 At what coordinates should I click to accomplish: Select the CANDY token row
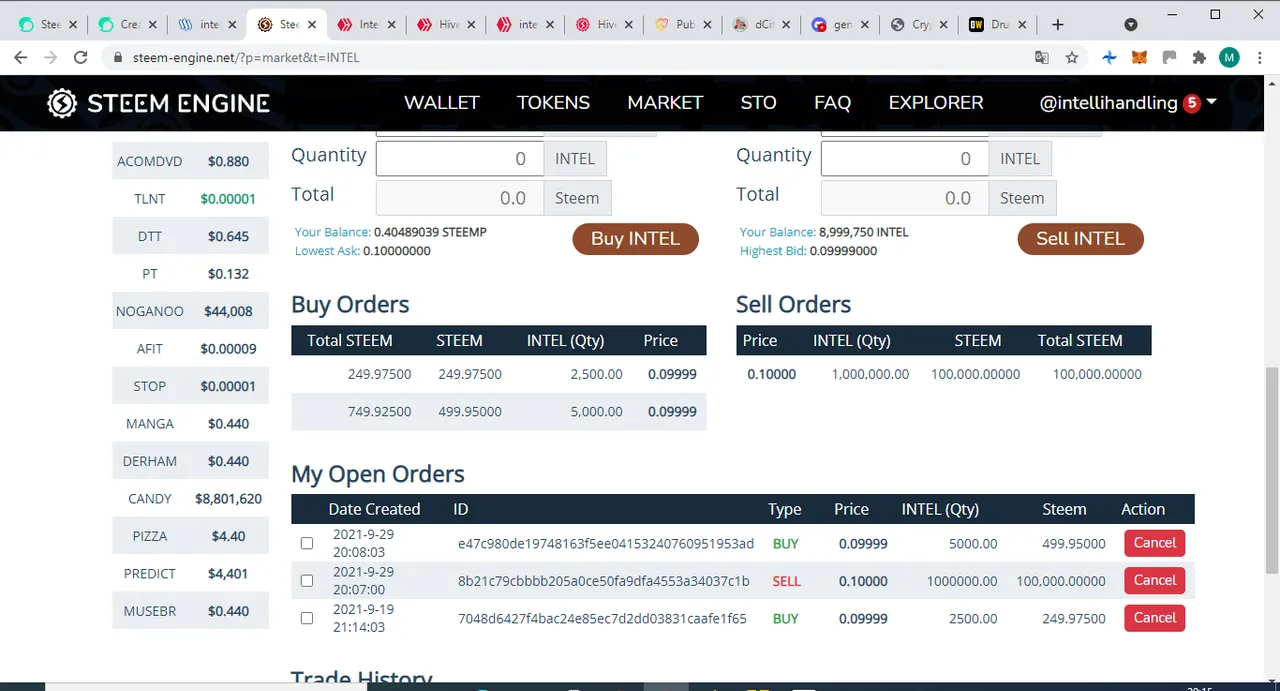(190, 498)
